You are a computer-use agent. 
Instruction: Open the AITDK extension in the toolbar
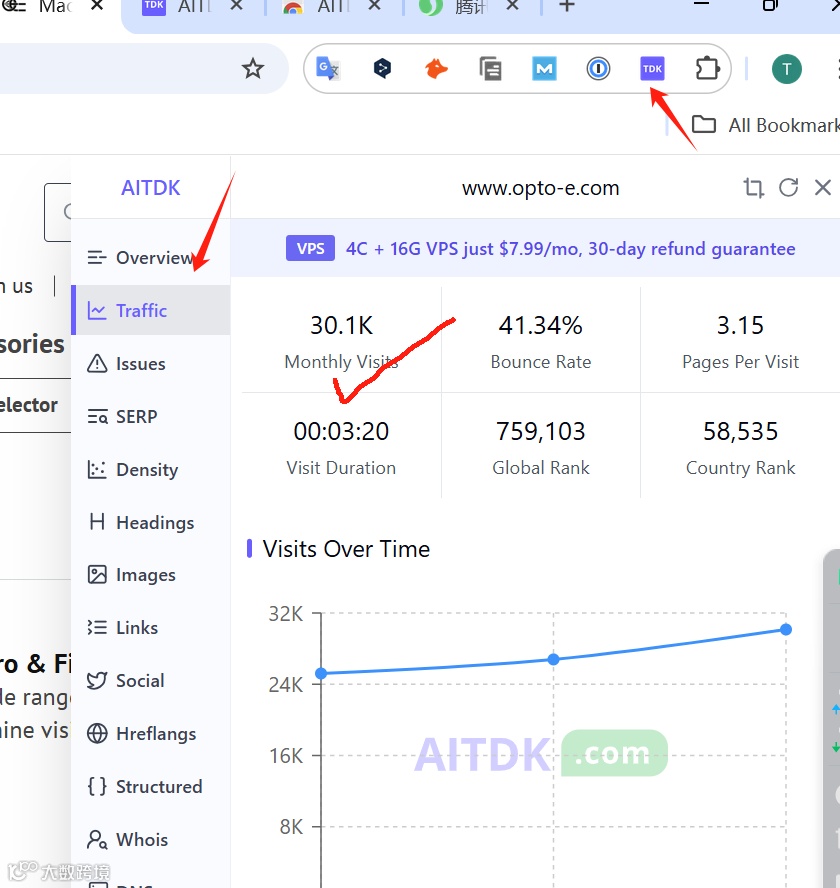(x=652, y=69)
